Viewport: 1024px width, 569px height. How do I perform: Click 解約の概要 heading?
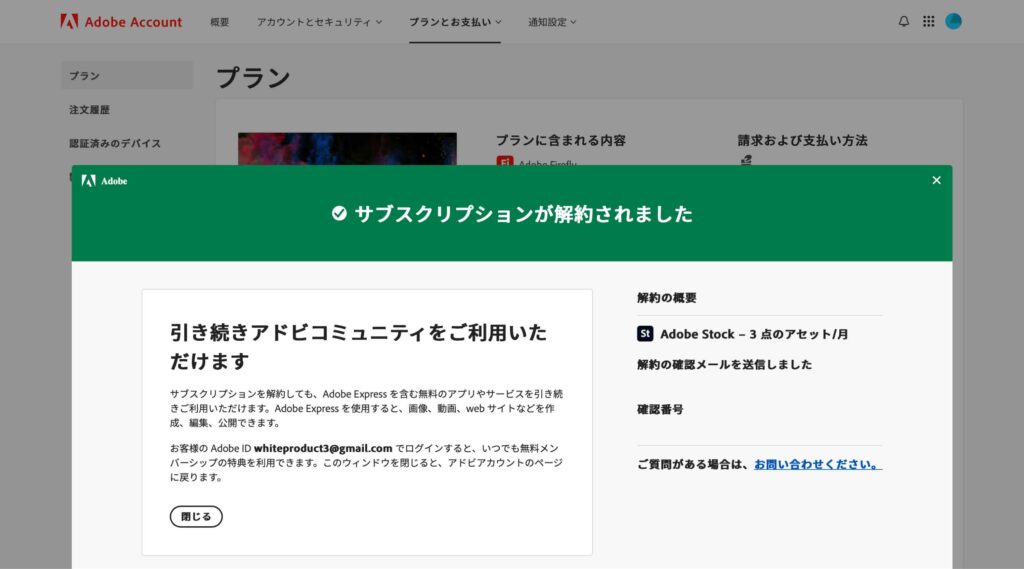[667, 298]
